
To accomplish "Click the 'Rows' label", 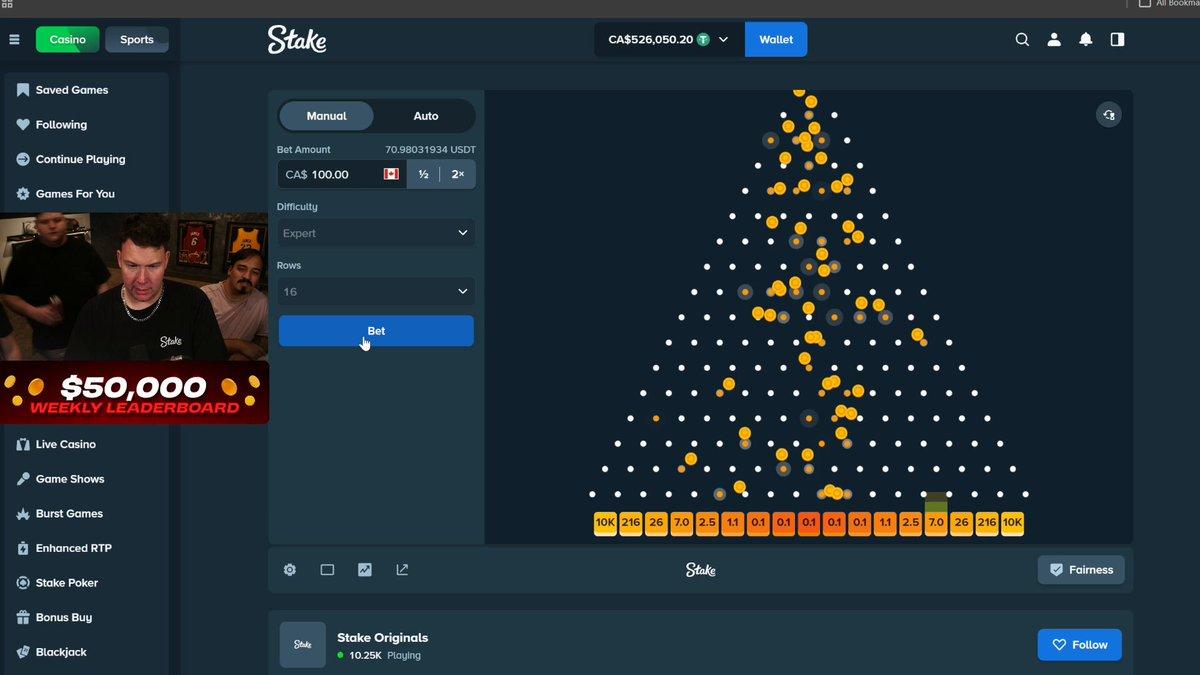I will pyautogui.click(x=289, y=266).
